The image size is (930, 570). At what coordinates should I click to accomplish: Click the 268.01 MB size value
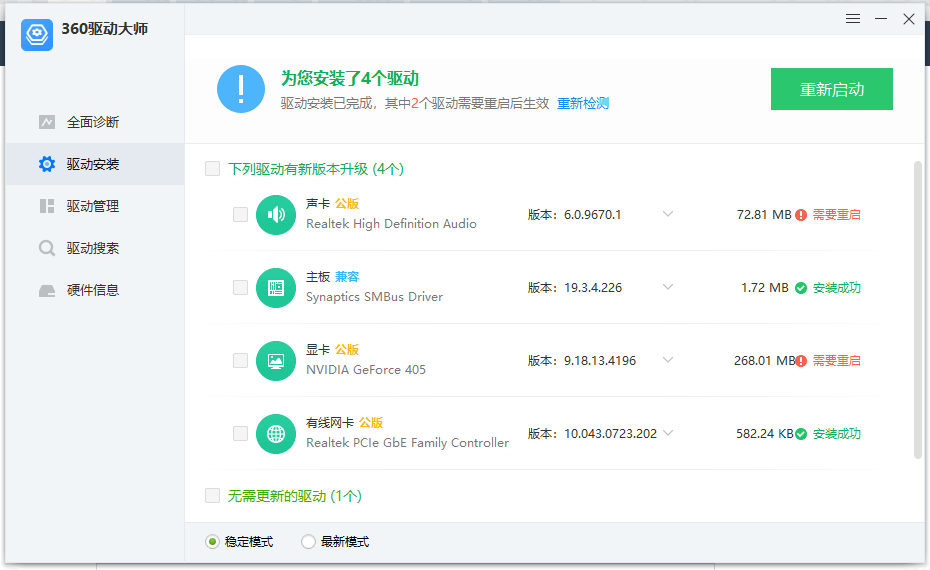click(x=765, y=361)
